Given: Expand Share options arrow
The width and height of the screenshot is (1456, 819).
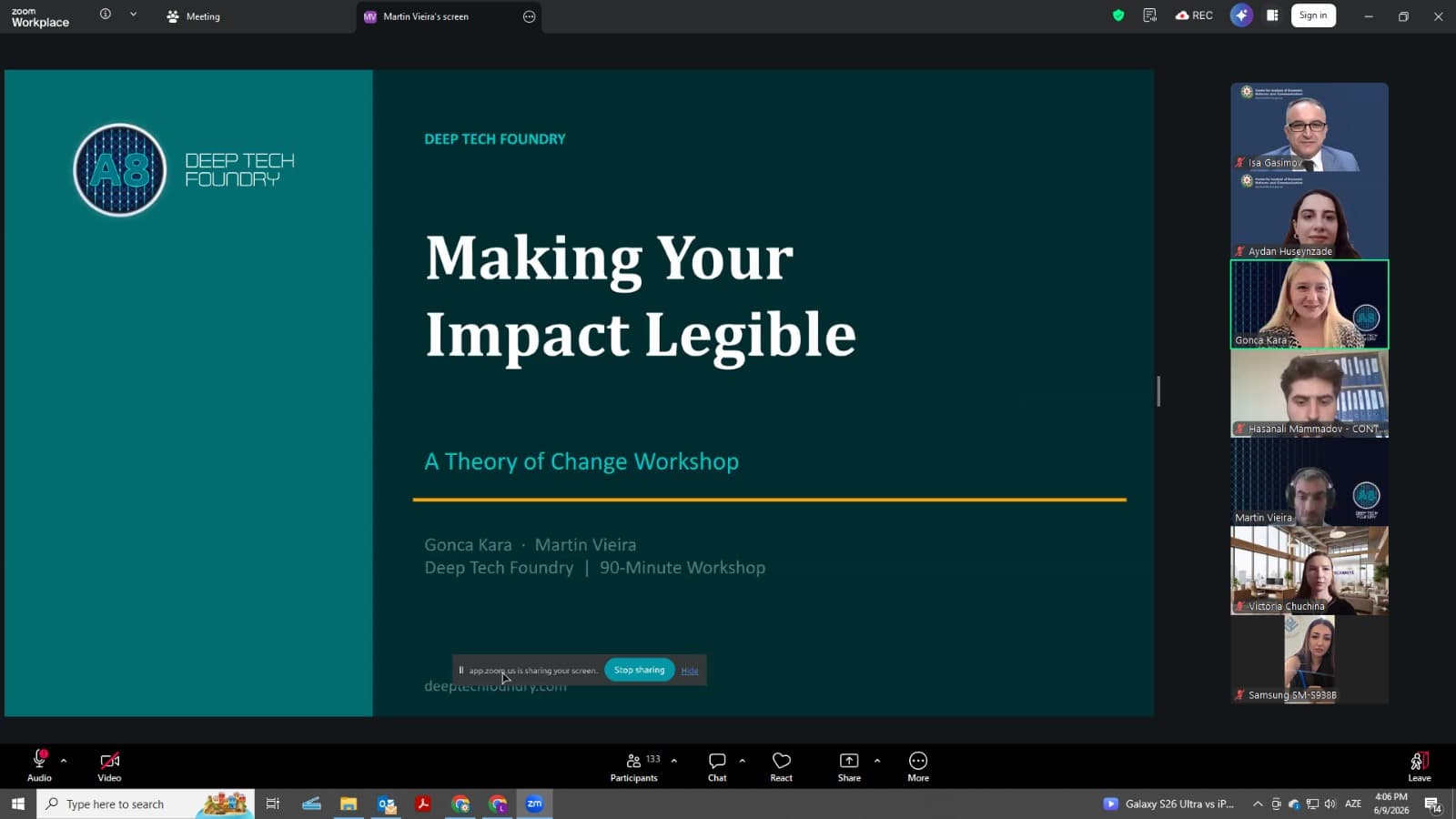Looking at the screenshot, I should point(877,761).
